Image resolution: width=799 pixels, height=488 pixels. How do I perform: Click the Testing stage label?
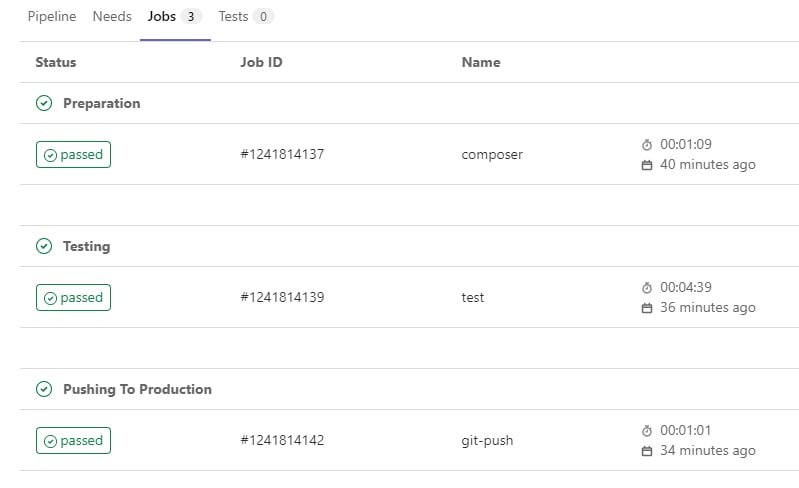click(x=87, y=247)
